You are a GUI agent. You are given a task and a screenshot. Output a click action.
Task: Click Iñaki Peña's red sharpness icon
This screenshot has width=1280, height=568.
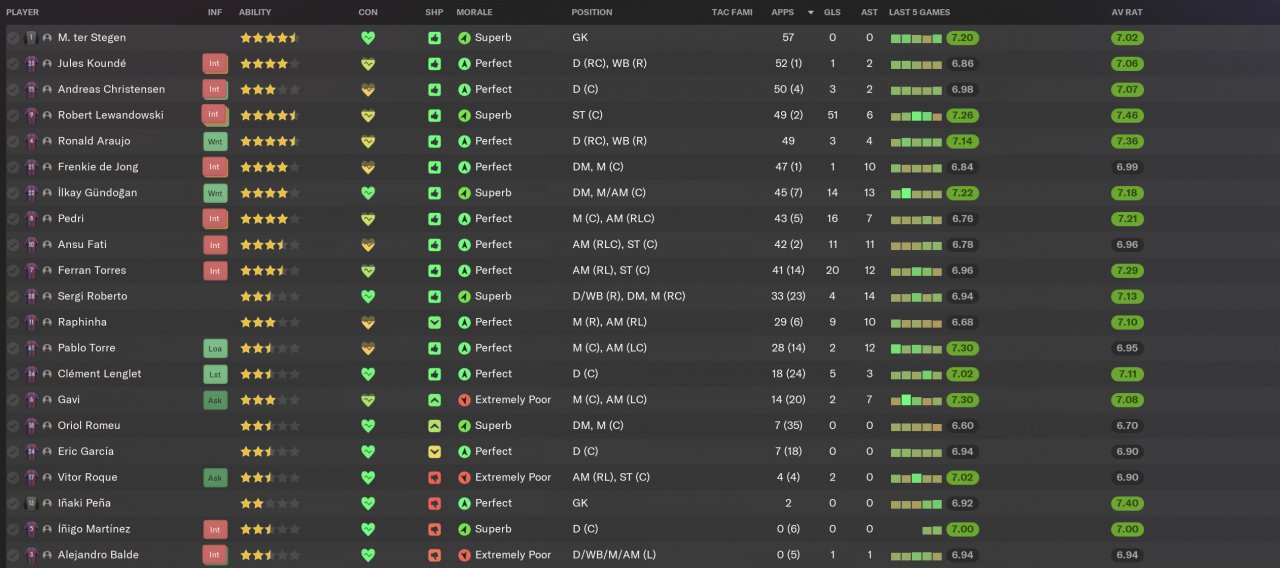pos(434,503)
